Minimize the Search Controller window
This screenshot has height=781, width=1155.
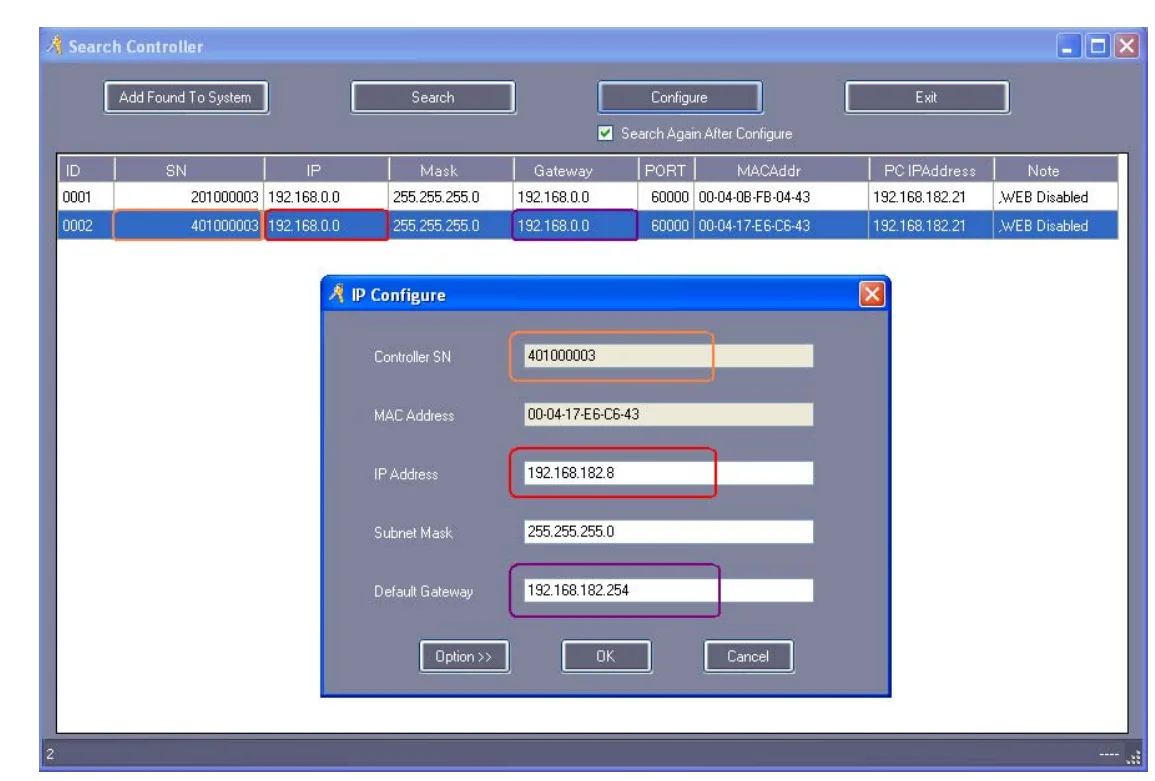[1067, 46]
